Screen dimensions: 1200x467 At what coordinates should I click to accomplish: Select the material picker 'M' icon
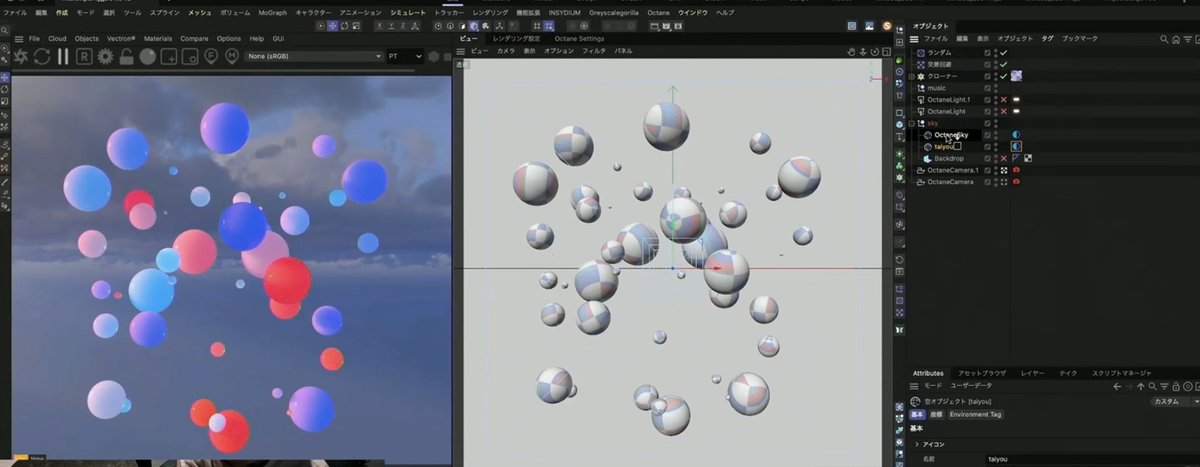pos(232,57)
